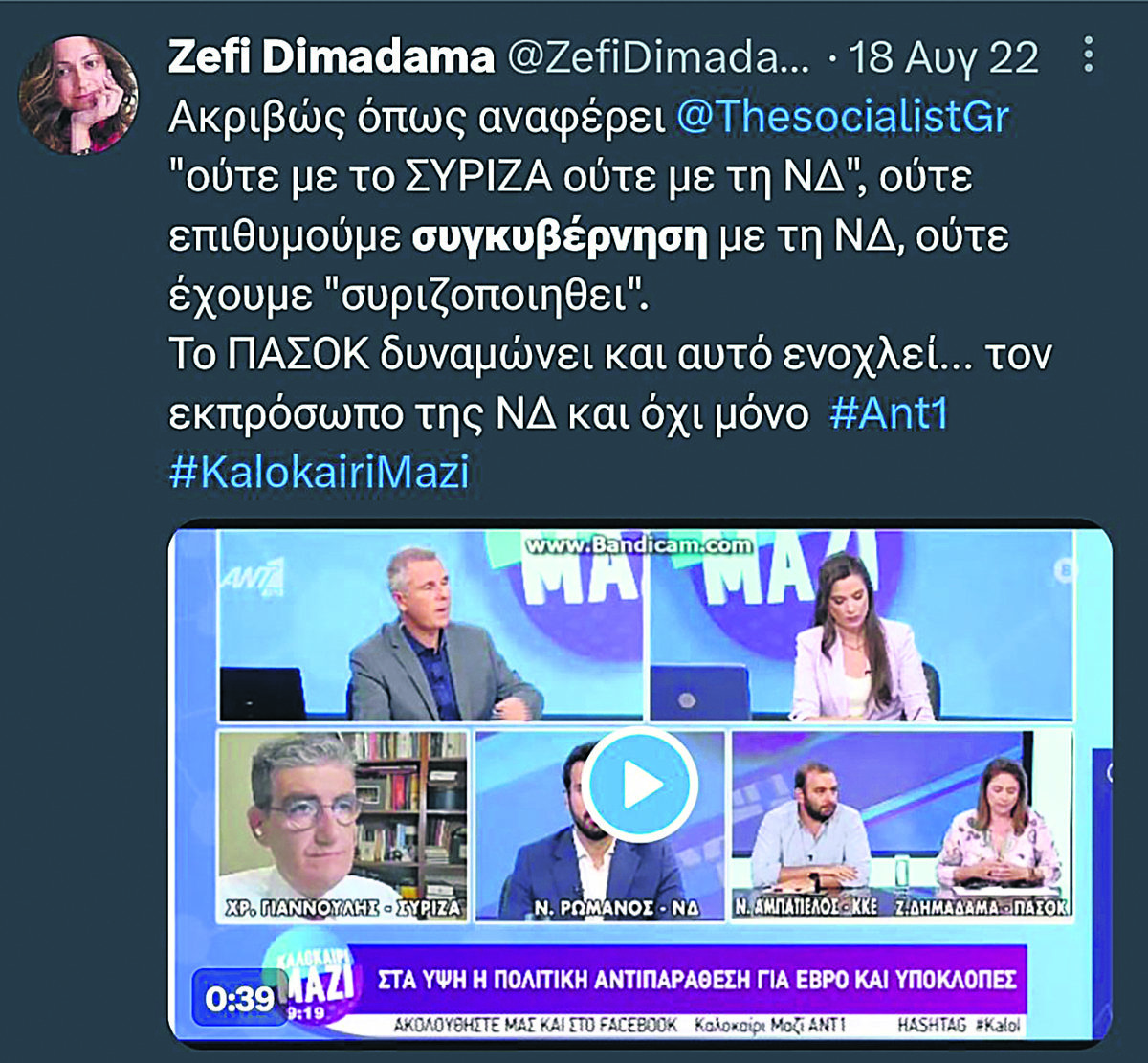Open the #KalokairiMazi hashtag

(x=320, y=473)
